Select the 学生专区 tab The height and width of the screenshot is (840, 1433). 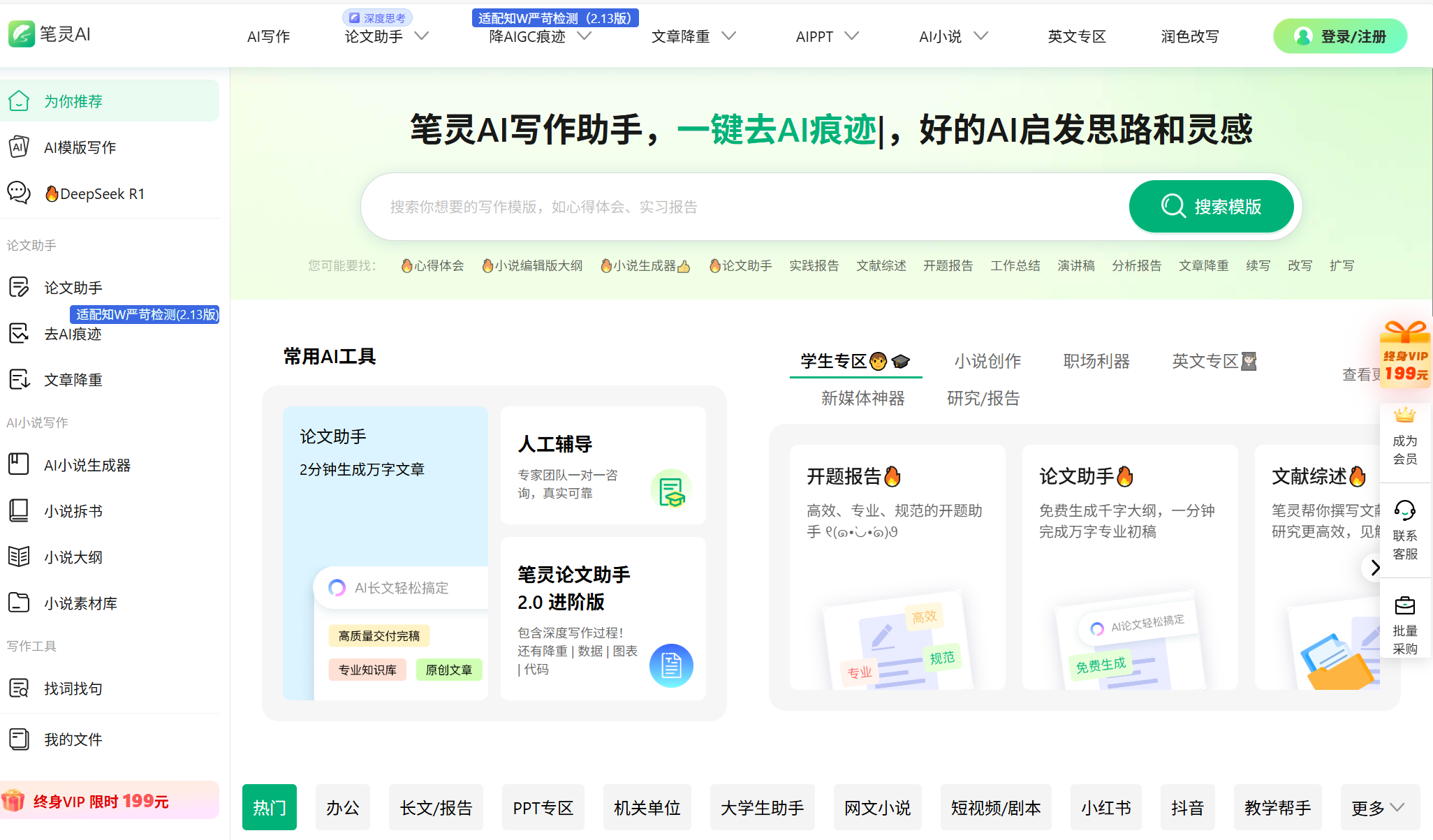855,361
